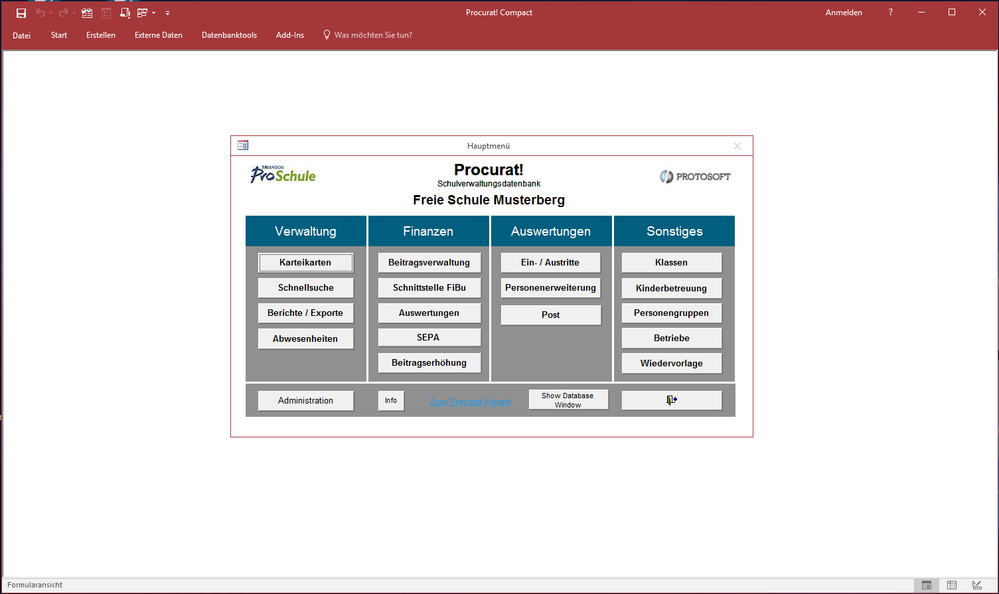Click the exit door icon button
This screenshot has height=594, width=999.
tap(672, 401)
